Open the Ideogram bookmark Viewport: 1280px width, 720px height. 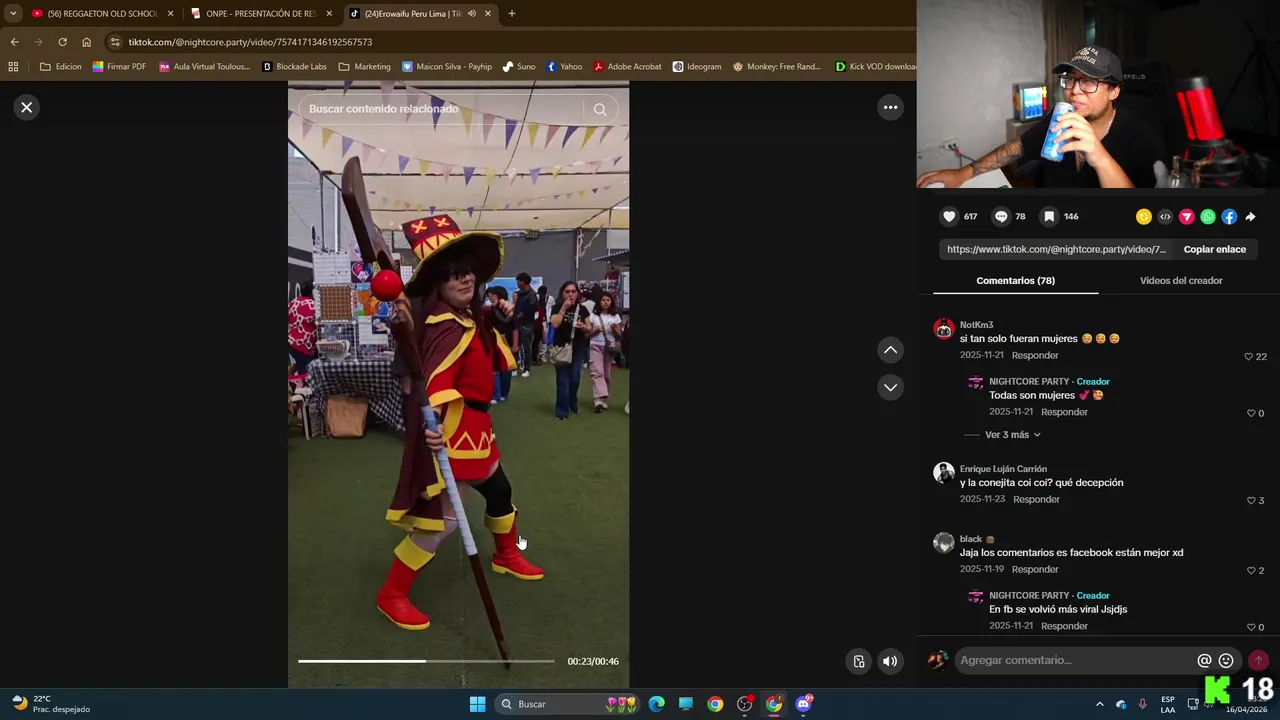[697, 67]
